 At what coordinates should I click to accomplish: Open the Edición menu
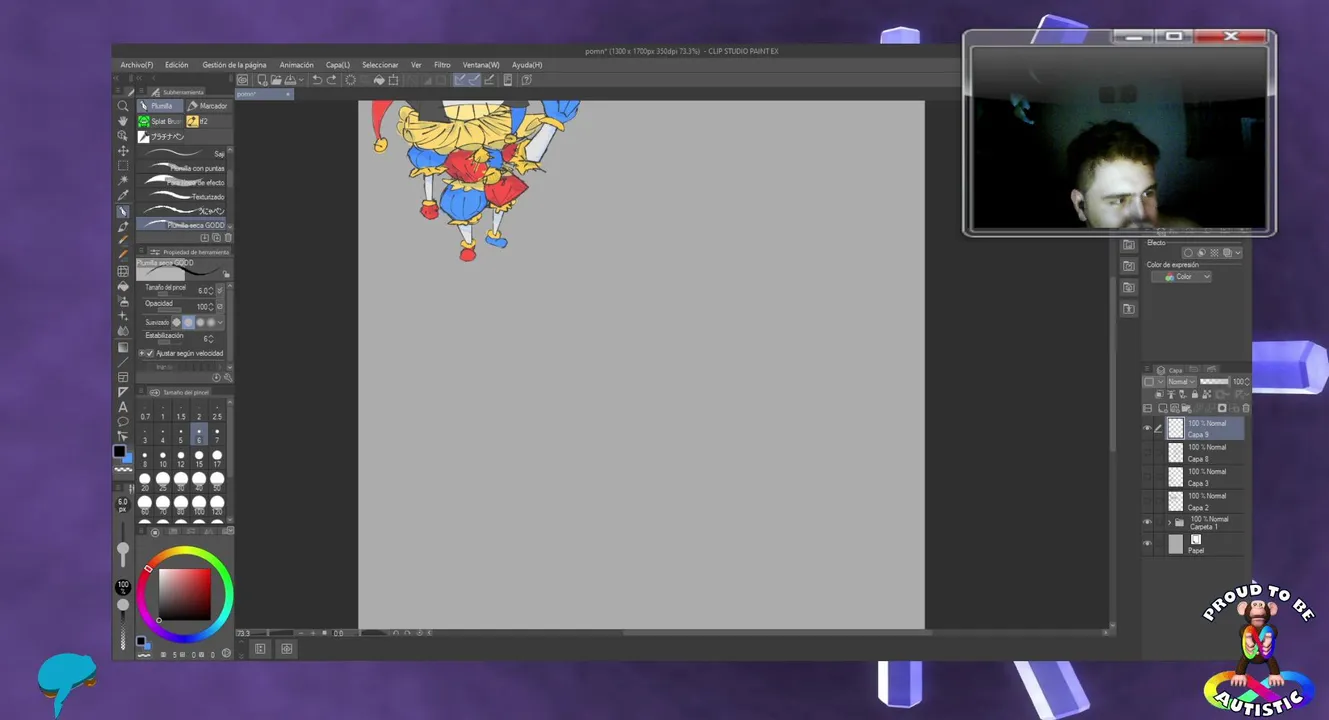177,65
